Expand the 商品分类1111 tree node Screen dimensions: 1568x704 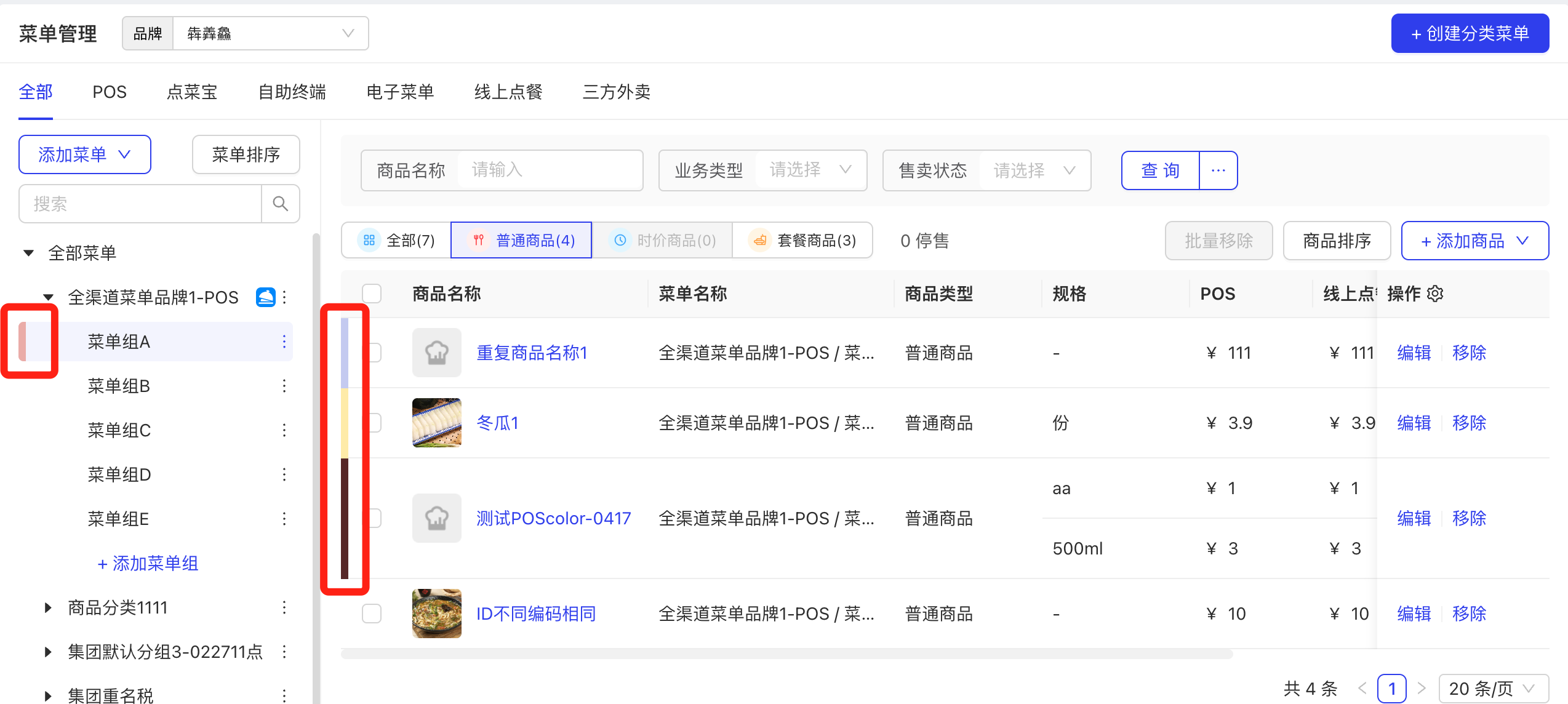click(x=48, y=607)
